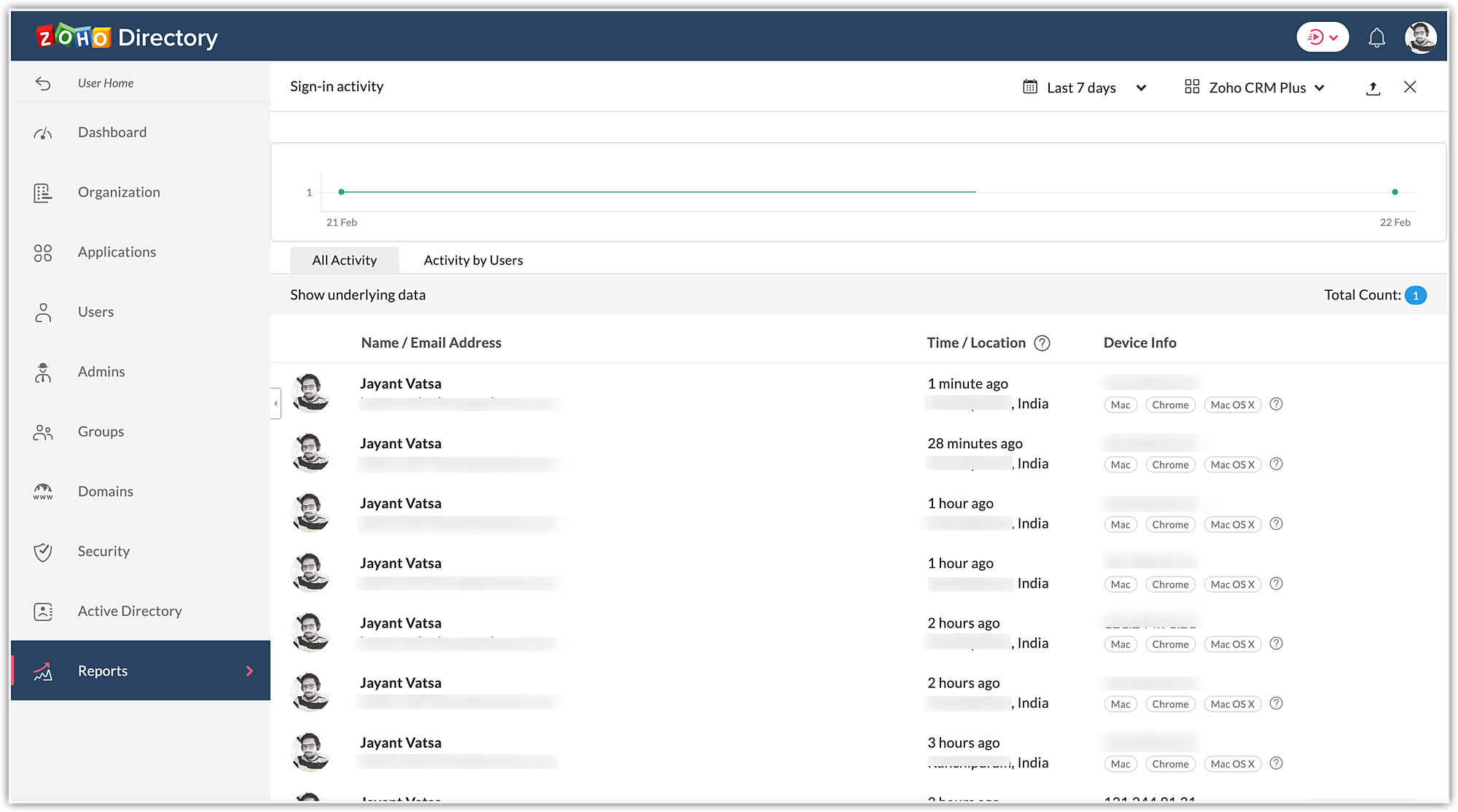The height and width of the screenshot is (812, 1458).
Task: Expand the Zoho CRM Plus app selector
Action: (x=1255, y=87)
